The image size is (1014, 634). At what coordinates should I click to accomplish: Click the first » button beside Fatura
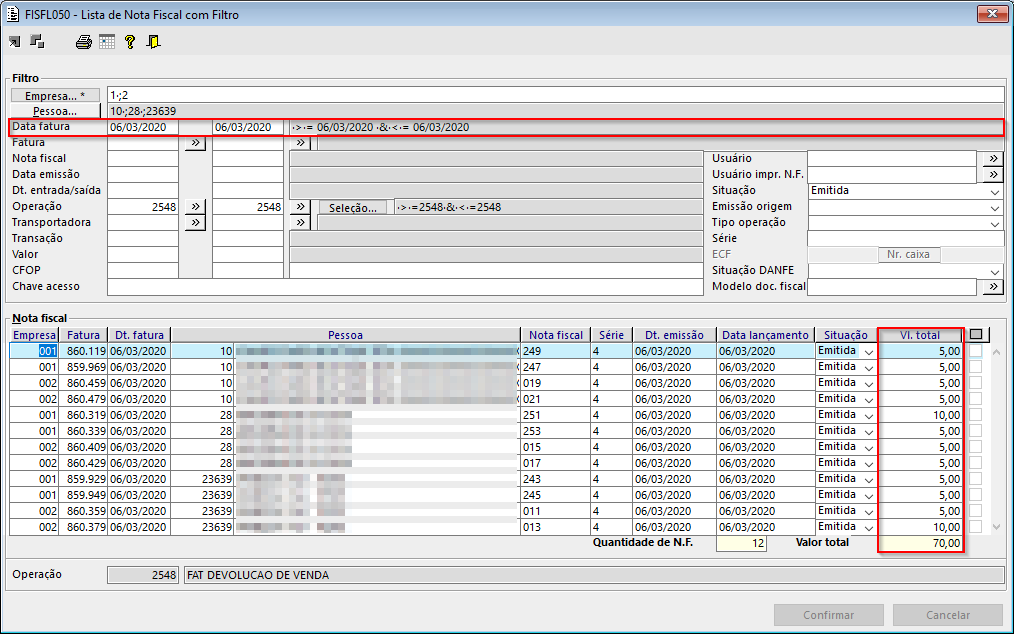coord(195,143)
